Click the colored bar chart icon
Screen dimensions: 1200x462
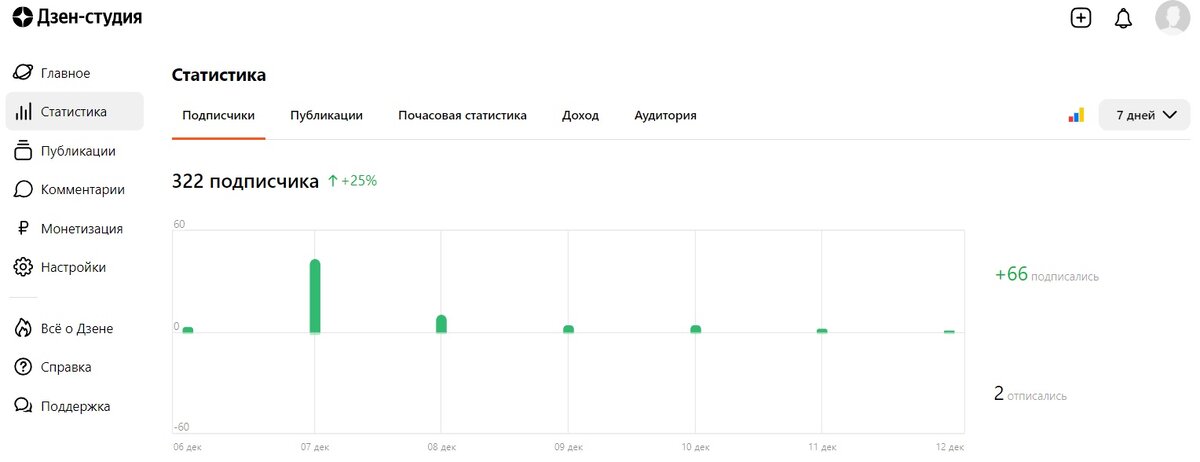[1076, 115]
